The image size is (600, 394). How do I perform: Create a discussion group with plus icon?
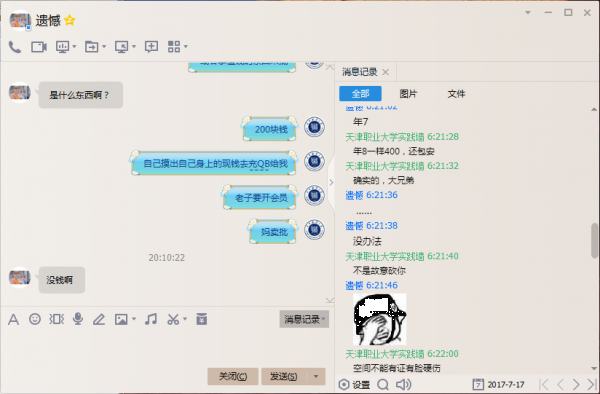[x=152, y=47]
